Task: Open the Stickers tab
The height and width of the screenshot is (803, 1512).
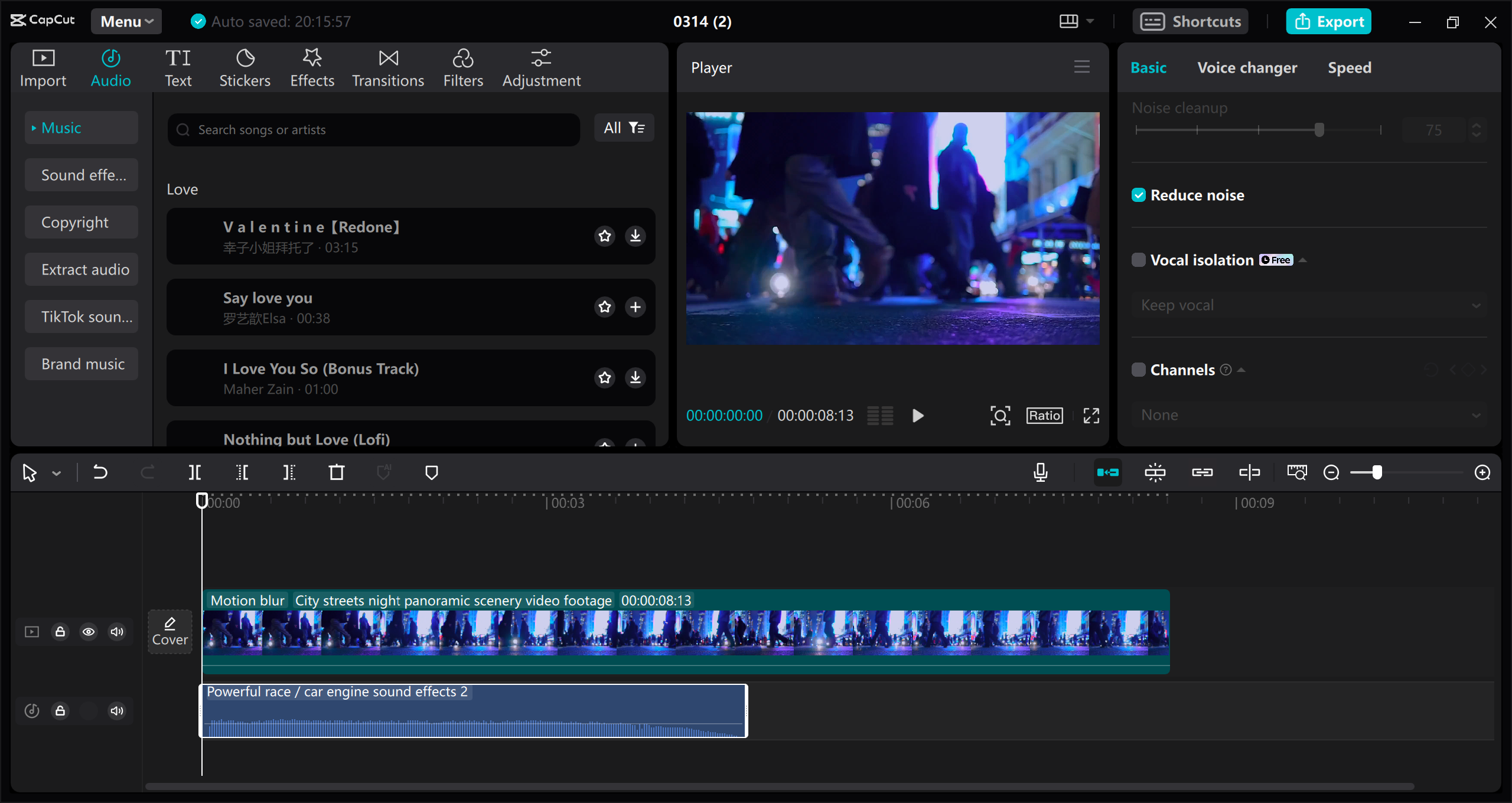Action: click(245, 68)
